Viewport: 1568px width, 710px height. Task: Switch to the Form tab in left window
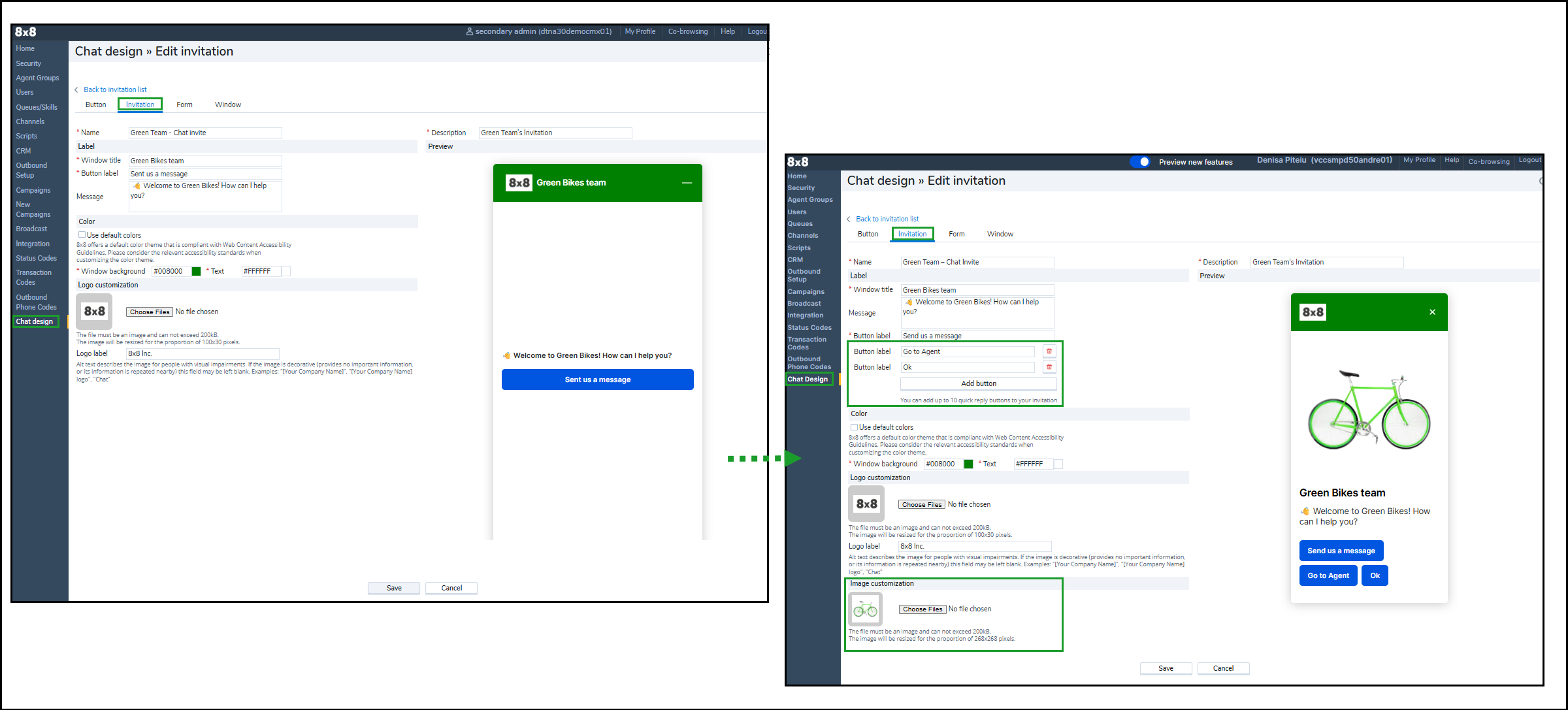coord(184,105)
